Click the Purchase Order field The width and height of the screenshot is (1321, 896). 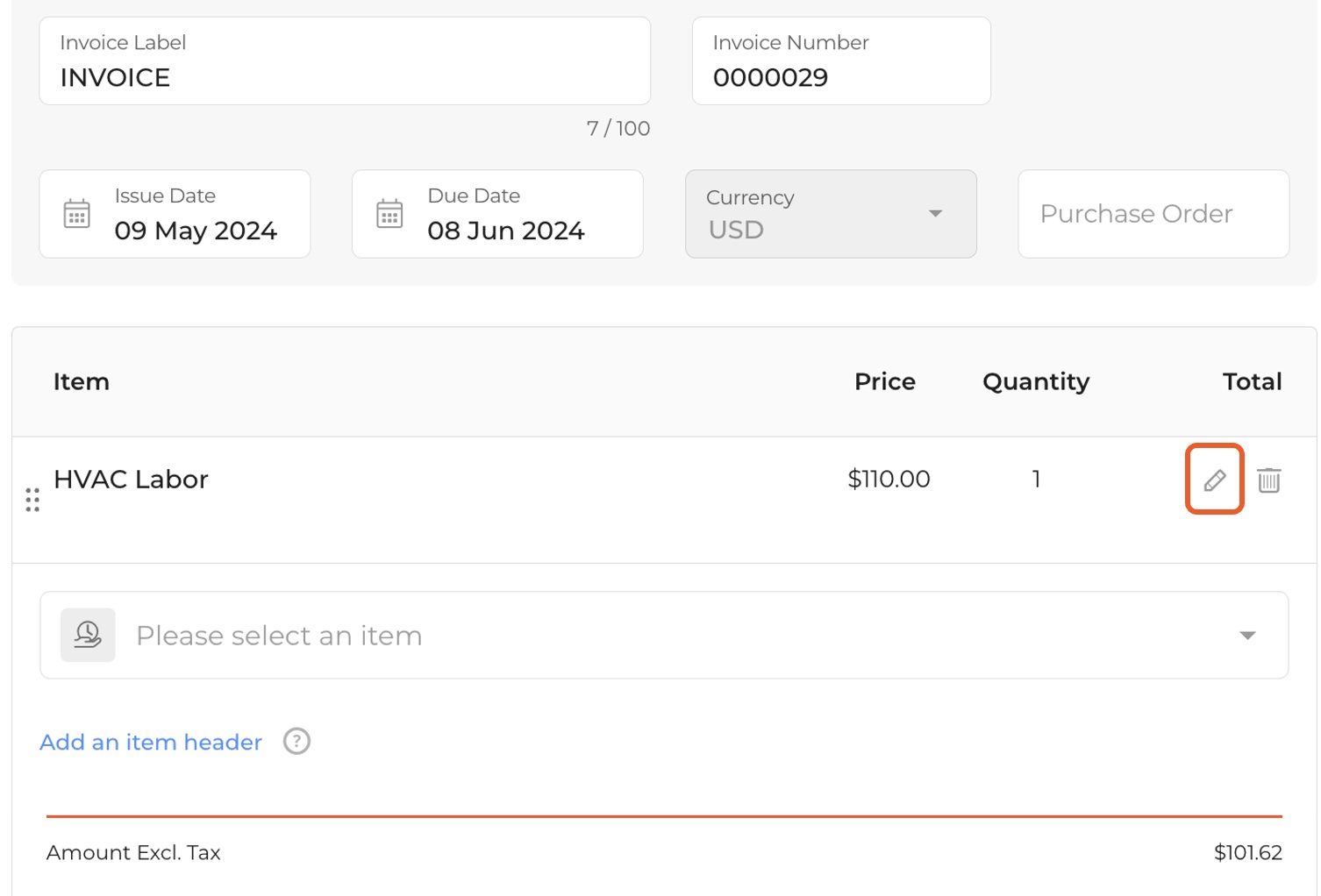click(1153, 214)
